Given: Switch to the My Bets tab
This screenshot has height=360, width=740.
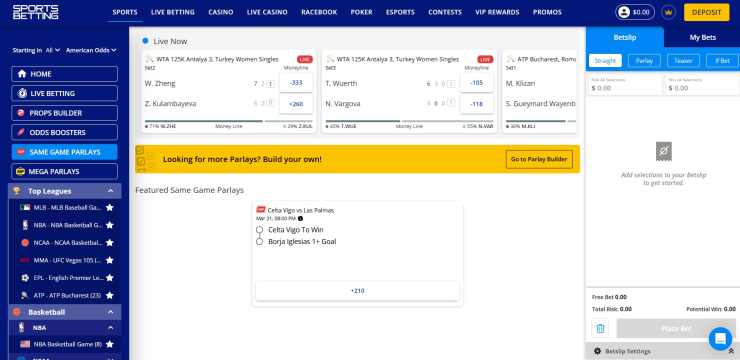Looking at the screenshot, I should click(x=703, y=37).
